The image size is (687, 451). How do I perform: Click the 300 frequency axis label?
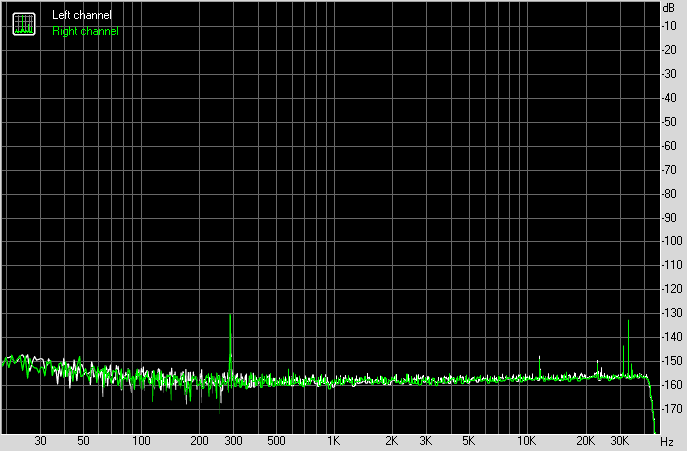coord(234,441)
